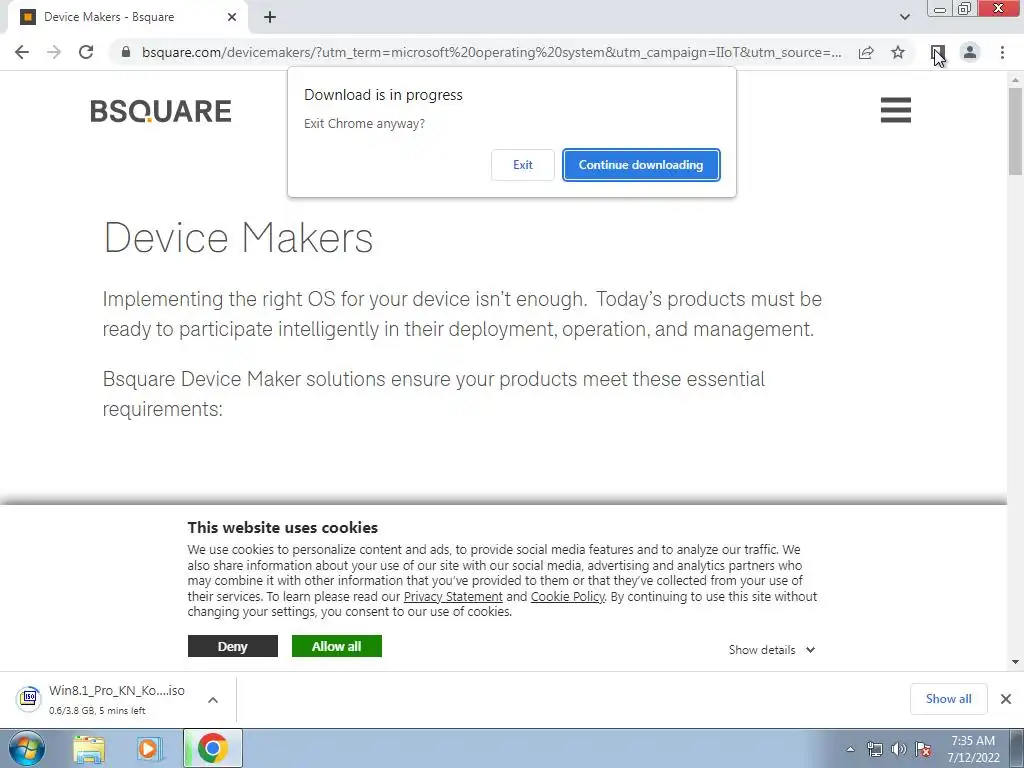The height and width of the screenshot is (768, 1024).
Task: Open the taskbar clock and date
Action: point(973,749)
